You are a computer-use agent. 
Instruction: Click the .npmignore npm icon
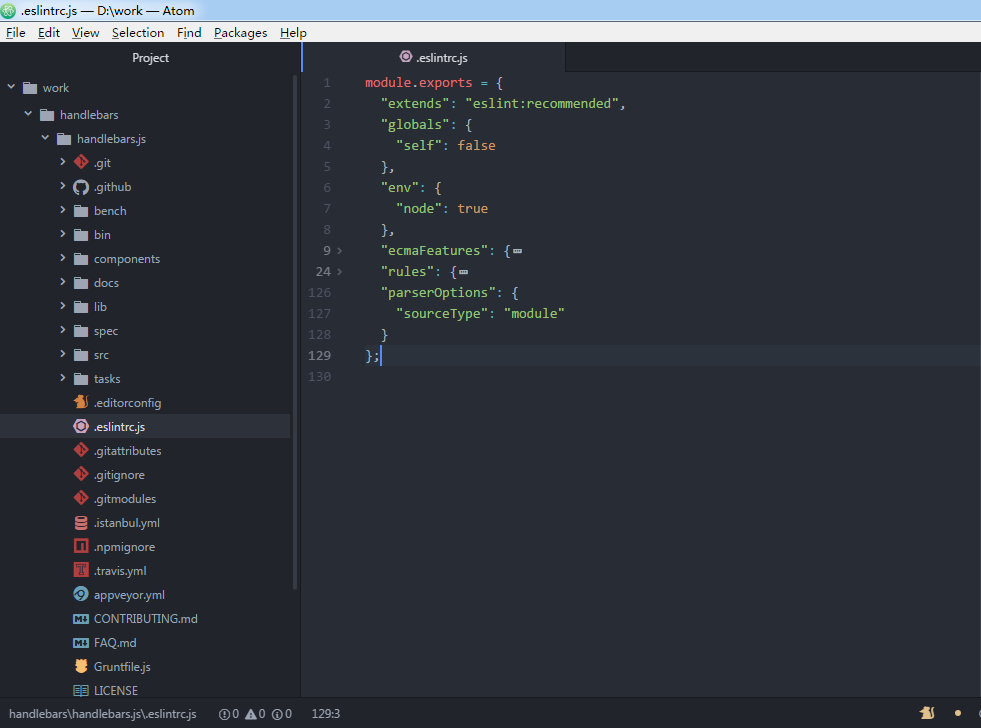[81, 546]
